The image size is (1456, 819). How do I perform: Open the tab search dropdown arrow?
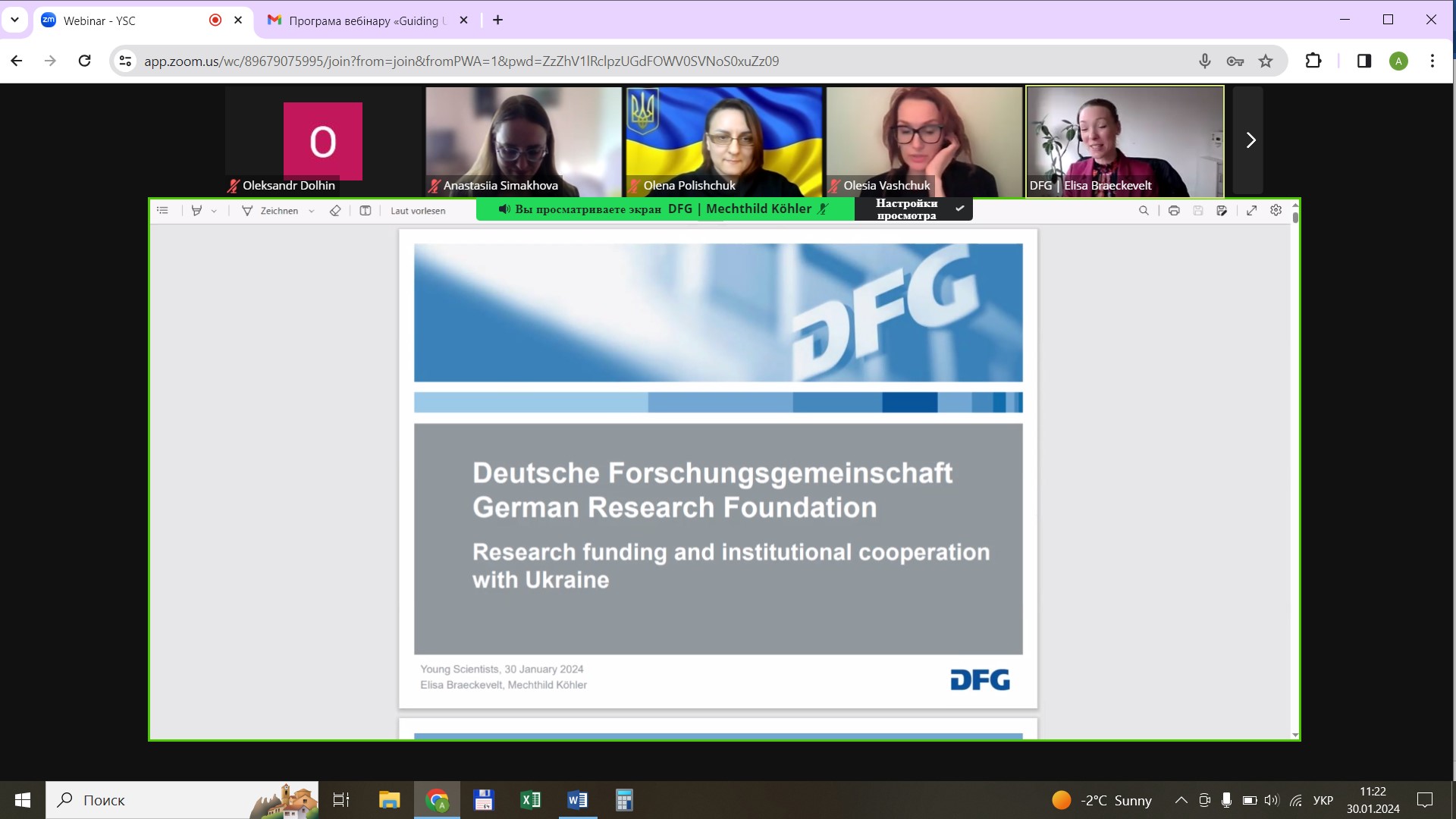point(14,20)
